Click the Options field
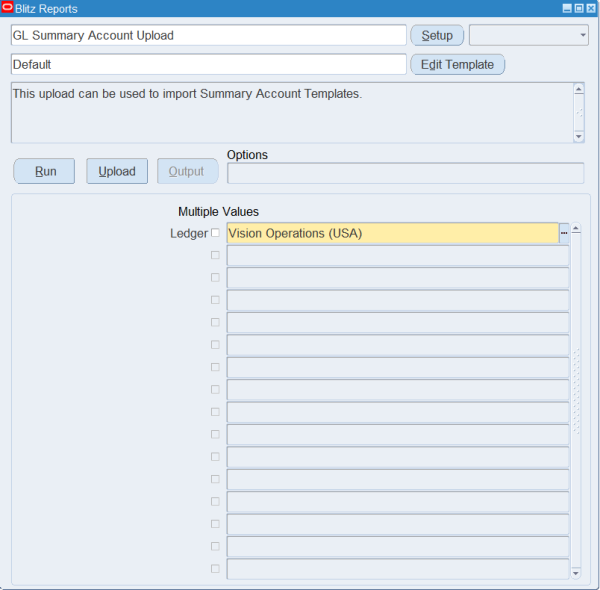 tap(406, 173)
